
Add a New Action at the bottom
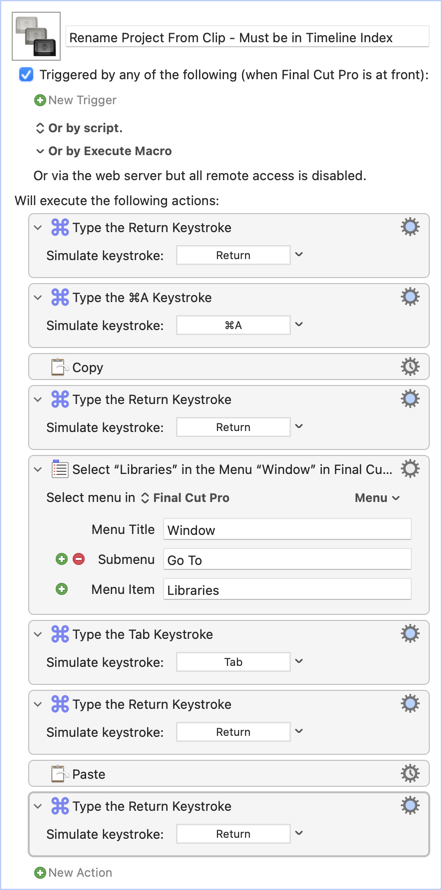click(x=73, y=872)
